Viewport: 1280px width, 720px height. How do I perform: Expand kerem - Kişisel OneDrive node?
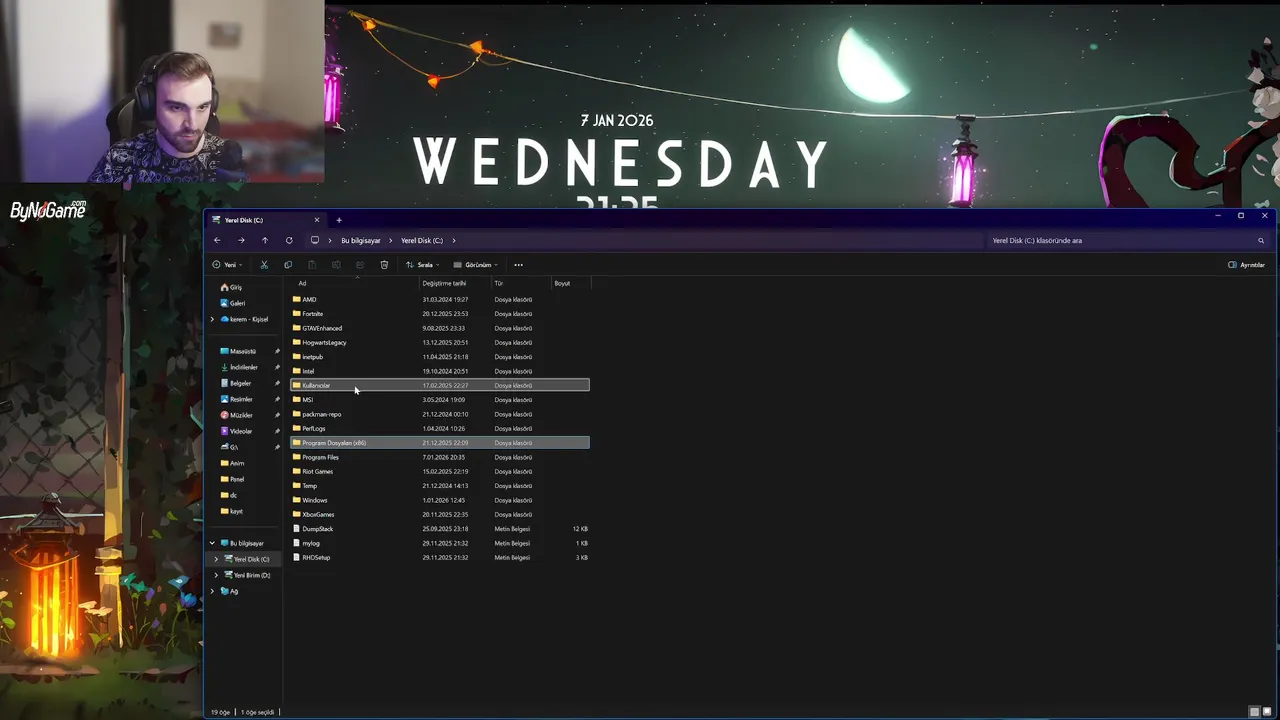[x=212, y=319]
